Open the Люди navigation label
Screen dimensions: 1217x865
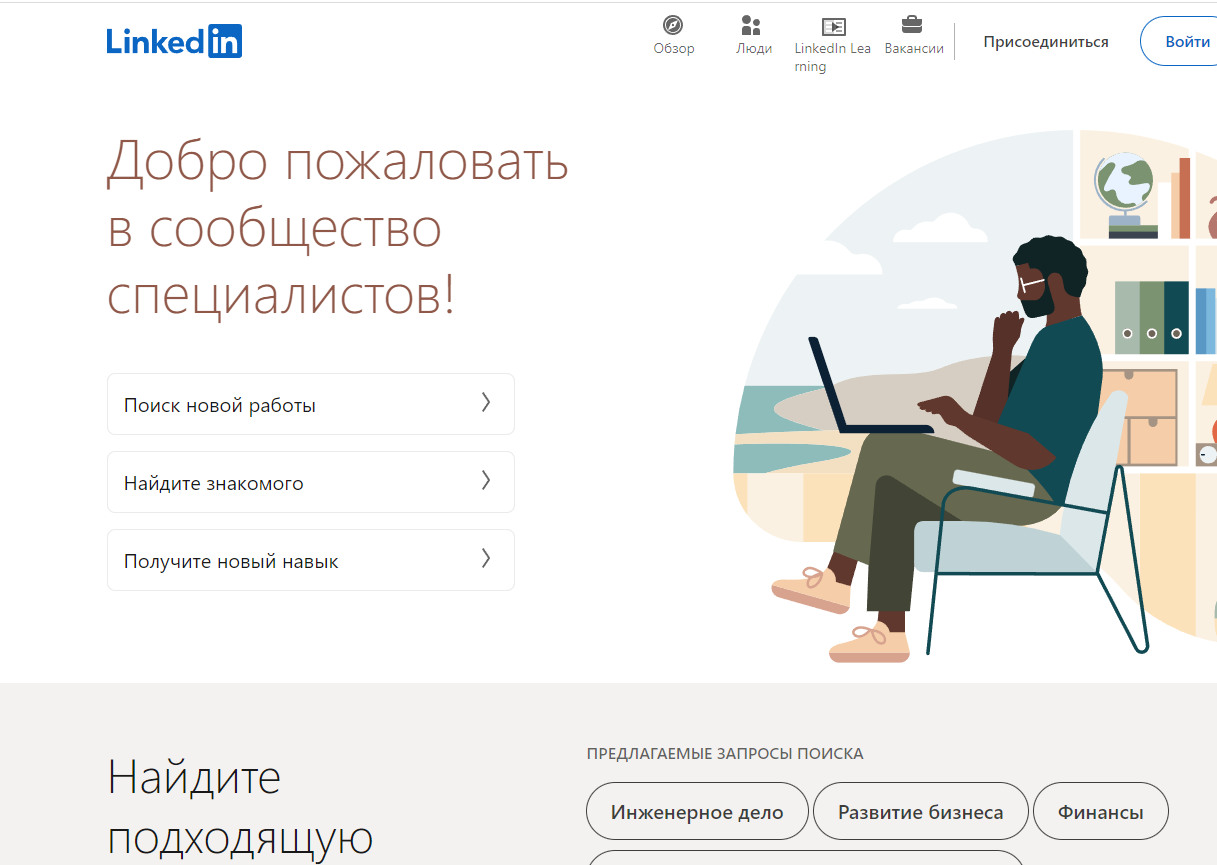[753, 49]
